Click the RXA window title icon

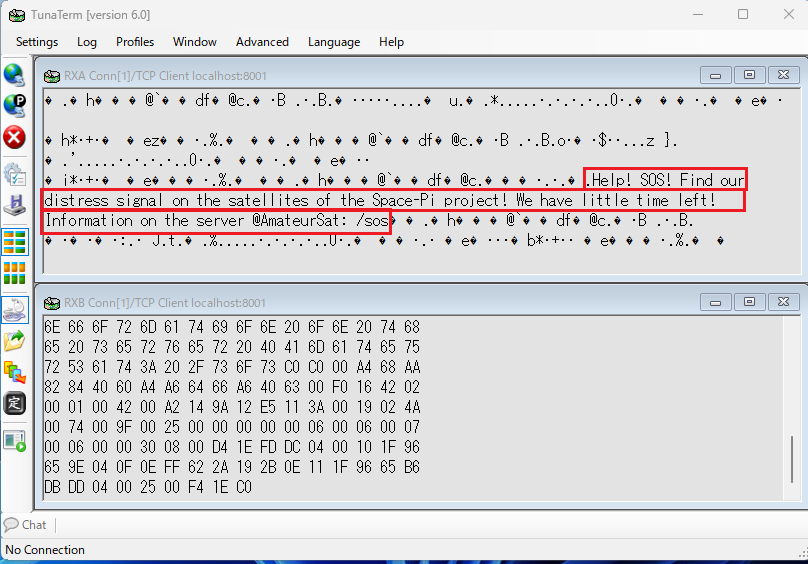tap(52, 76)
